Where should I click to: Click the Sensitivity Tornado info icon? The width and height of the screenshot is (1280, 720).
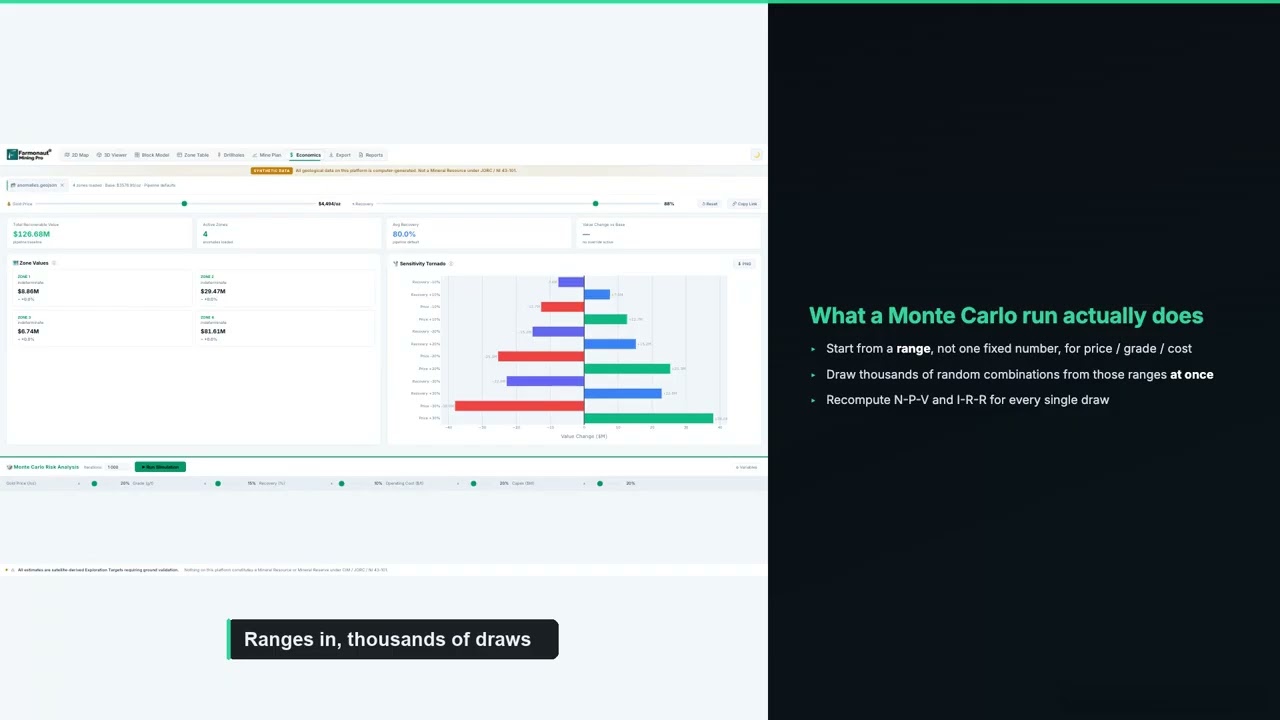pyautogui.click(x=451, y=264)
